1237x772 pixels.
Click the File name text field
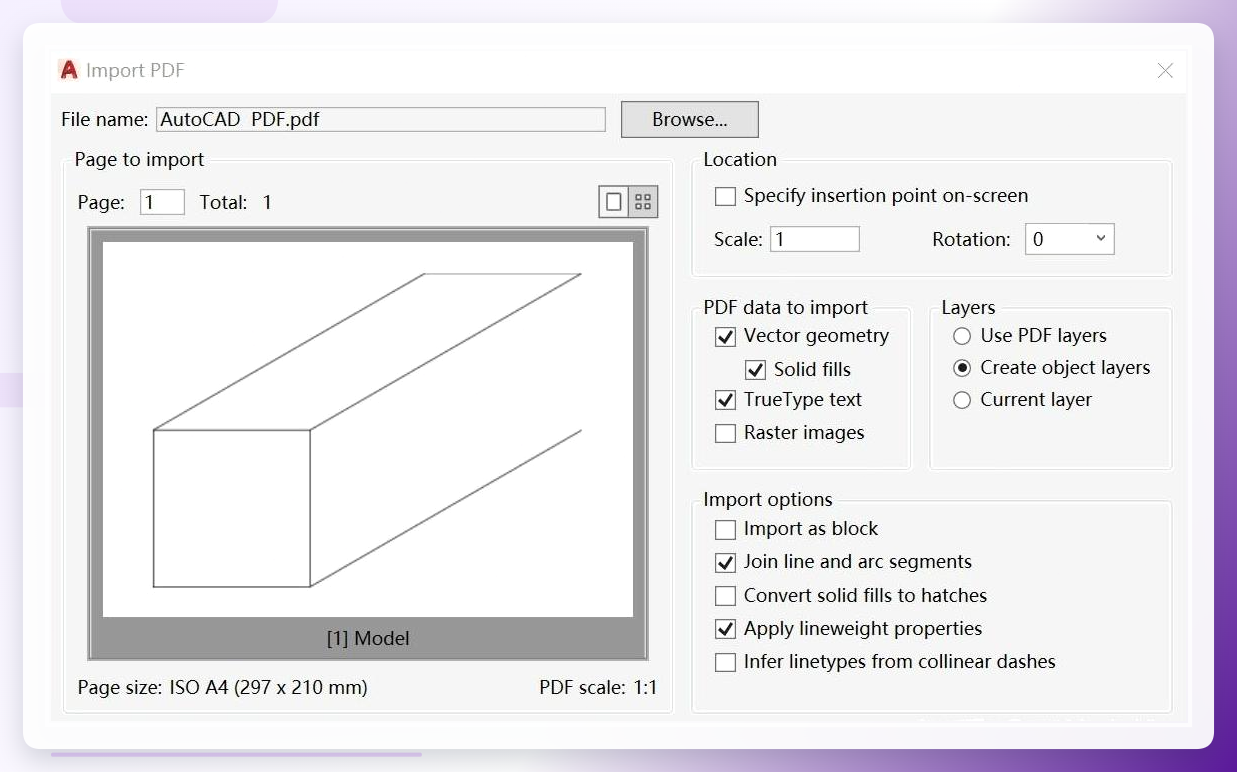click(x=381, y=119)
